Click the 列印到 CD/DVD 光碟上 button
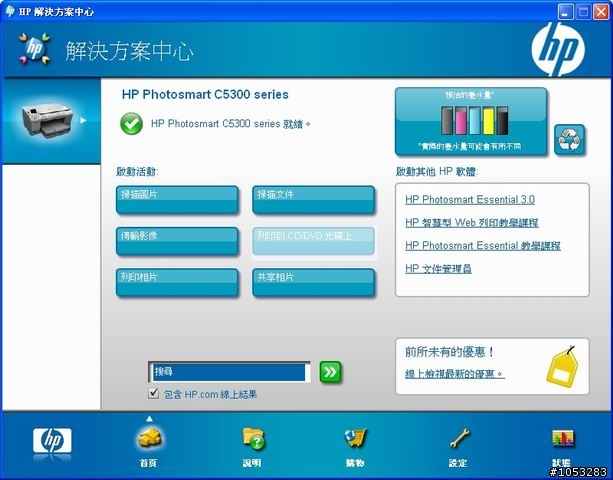The image size is (613, 480). (314, 241)
